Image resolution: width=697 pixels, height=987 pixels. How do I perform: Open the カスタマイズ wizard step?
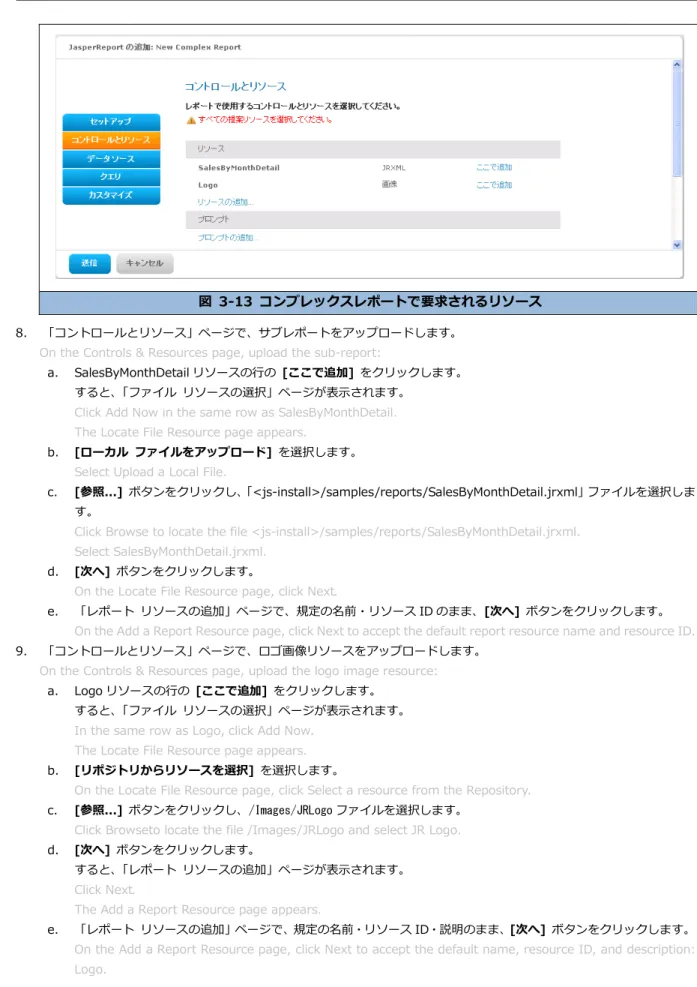point(111,195)
